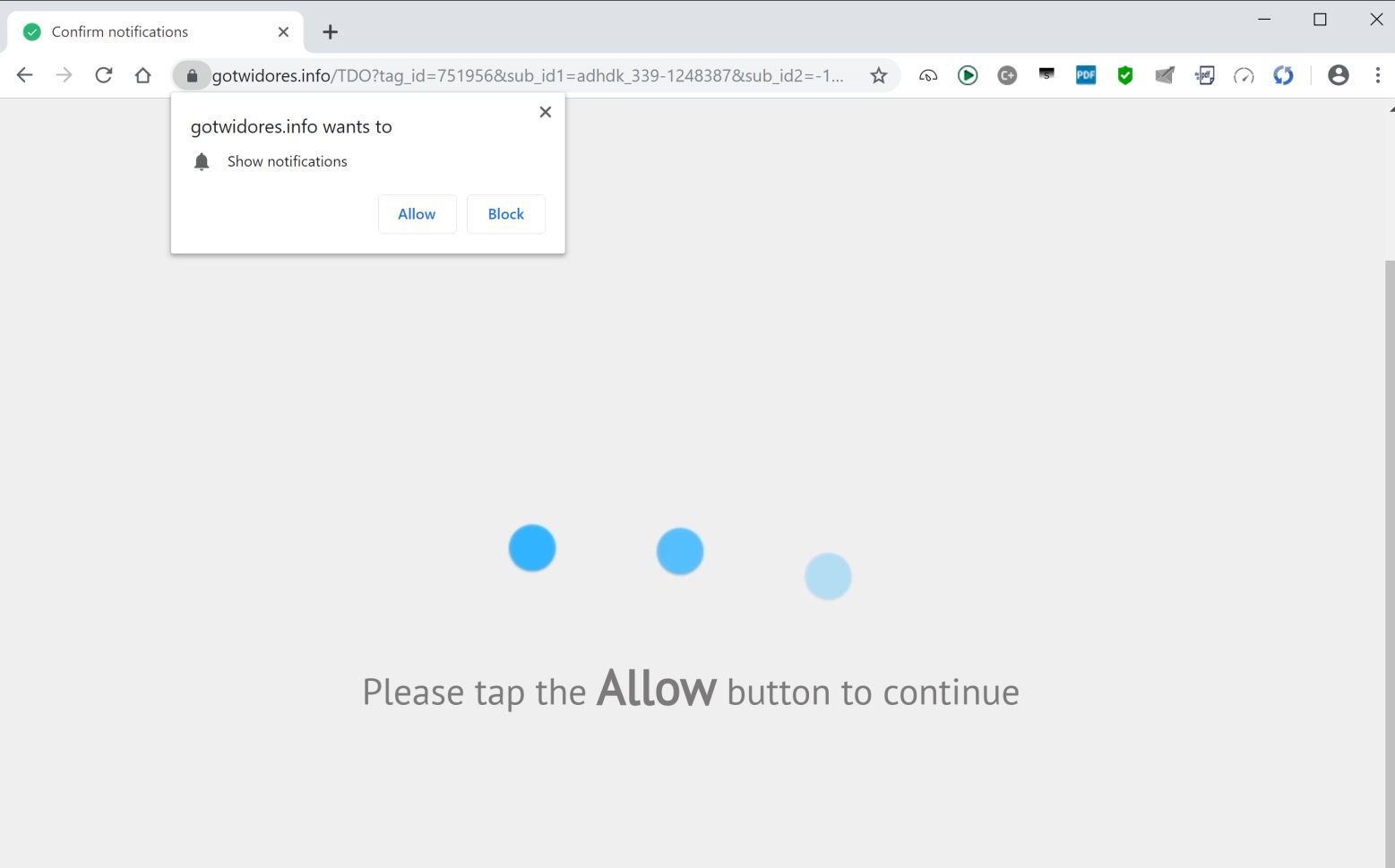Open a new tab with the plus button

pyautogui.click(x=331, y=32)
